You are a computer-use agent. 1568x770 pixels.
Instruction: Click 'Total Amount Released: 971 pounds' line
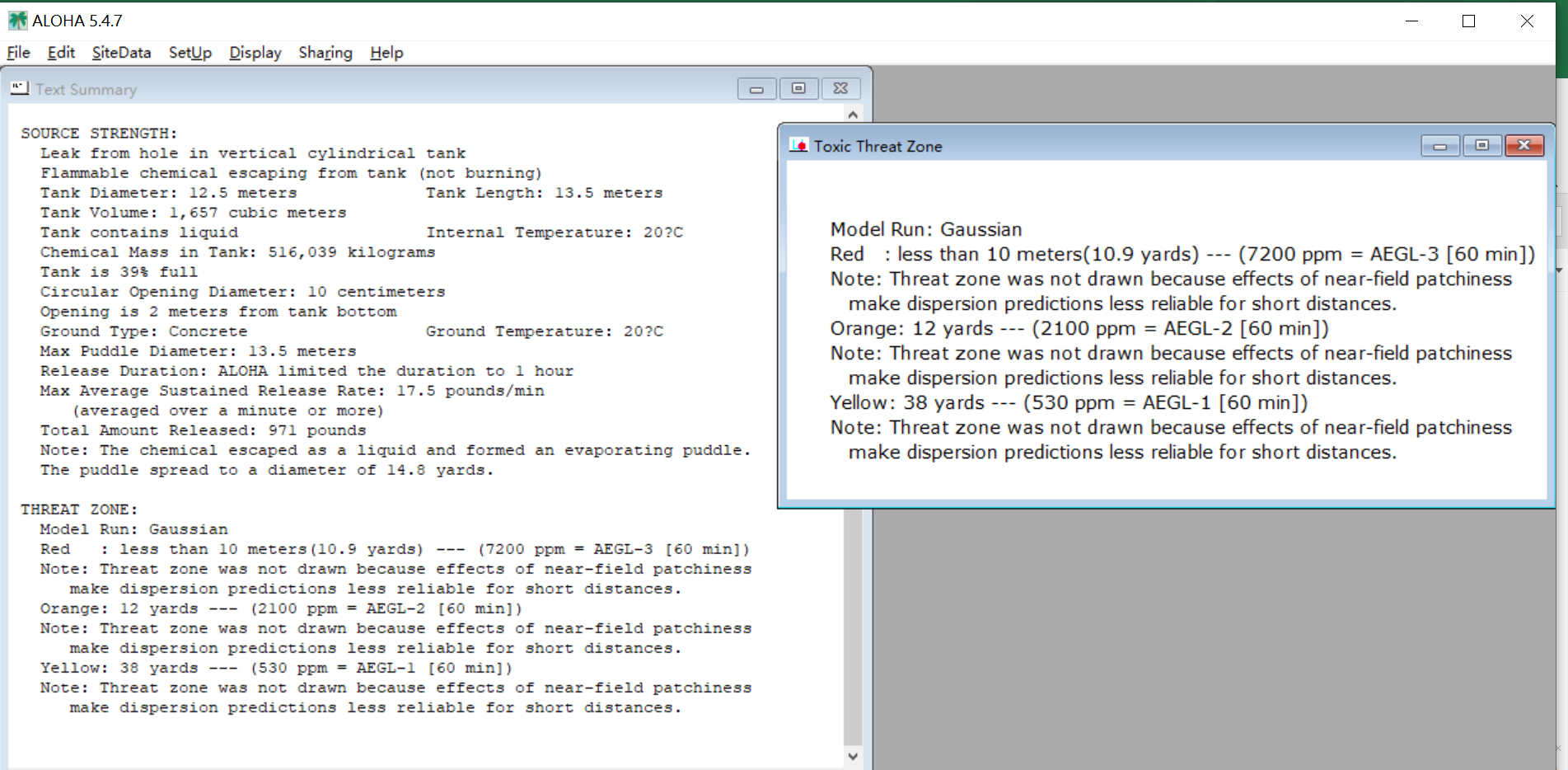click(x=204, y=430)
